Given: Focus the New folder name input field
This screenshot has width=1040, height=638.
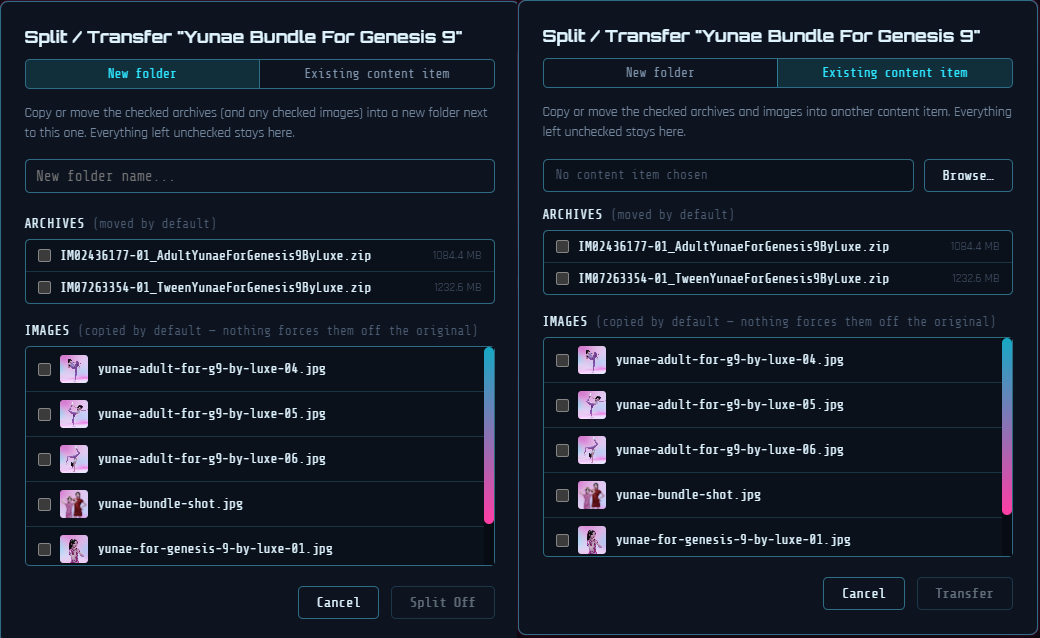Looking at the screenshot, I should pyautogui.click(x=260, y=176).
